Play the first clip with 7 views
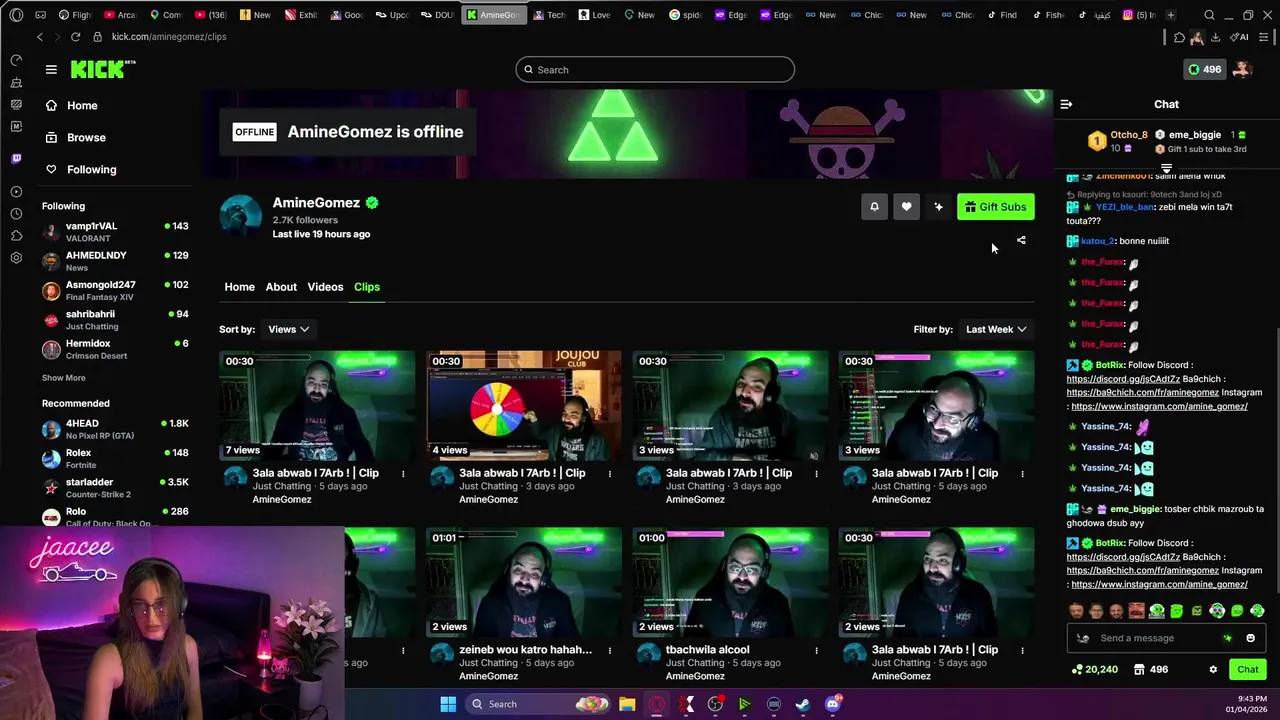This screenshot has height=720, width=1280. tap(317, 405)
